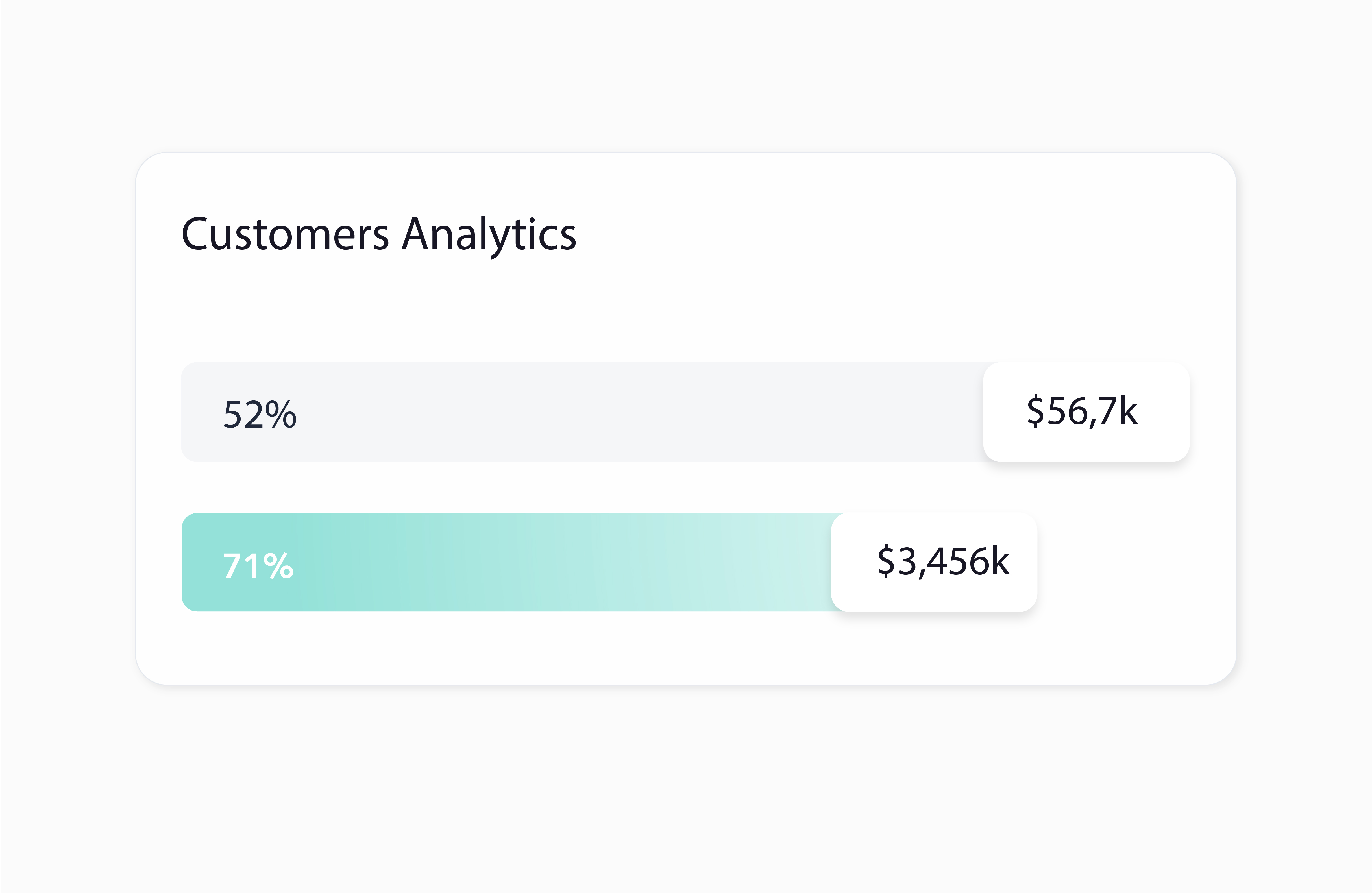Click the dollar sign in $3,456k
The image size is (1372, 893).
coord(885,561)
